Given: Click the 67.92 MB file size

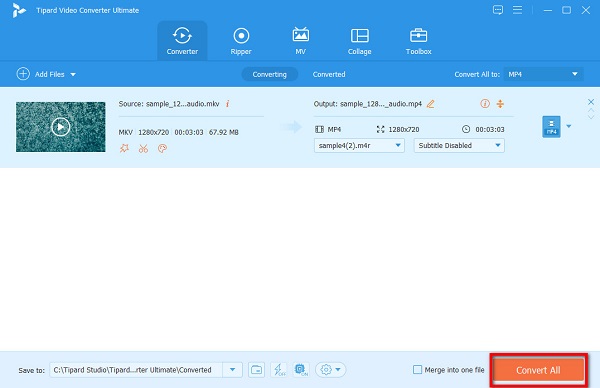Looking at the screenshot, I should pyautogui.click(x=223, y=132).
